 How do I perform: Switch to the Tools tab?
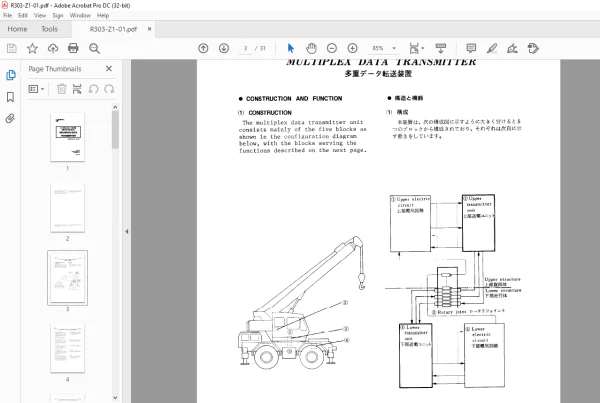pos(49,29)
